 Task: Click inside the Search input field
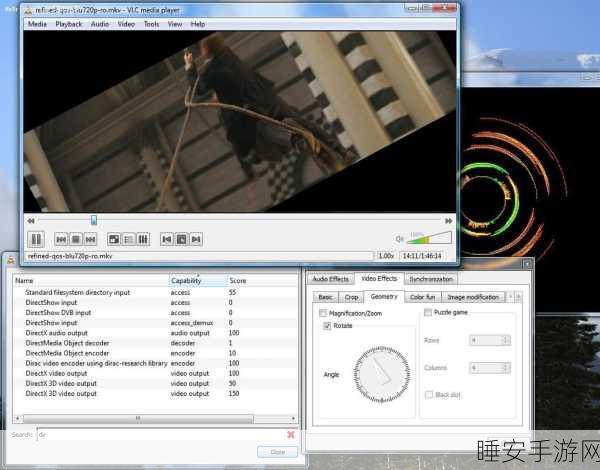tap(161, 435)
